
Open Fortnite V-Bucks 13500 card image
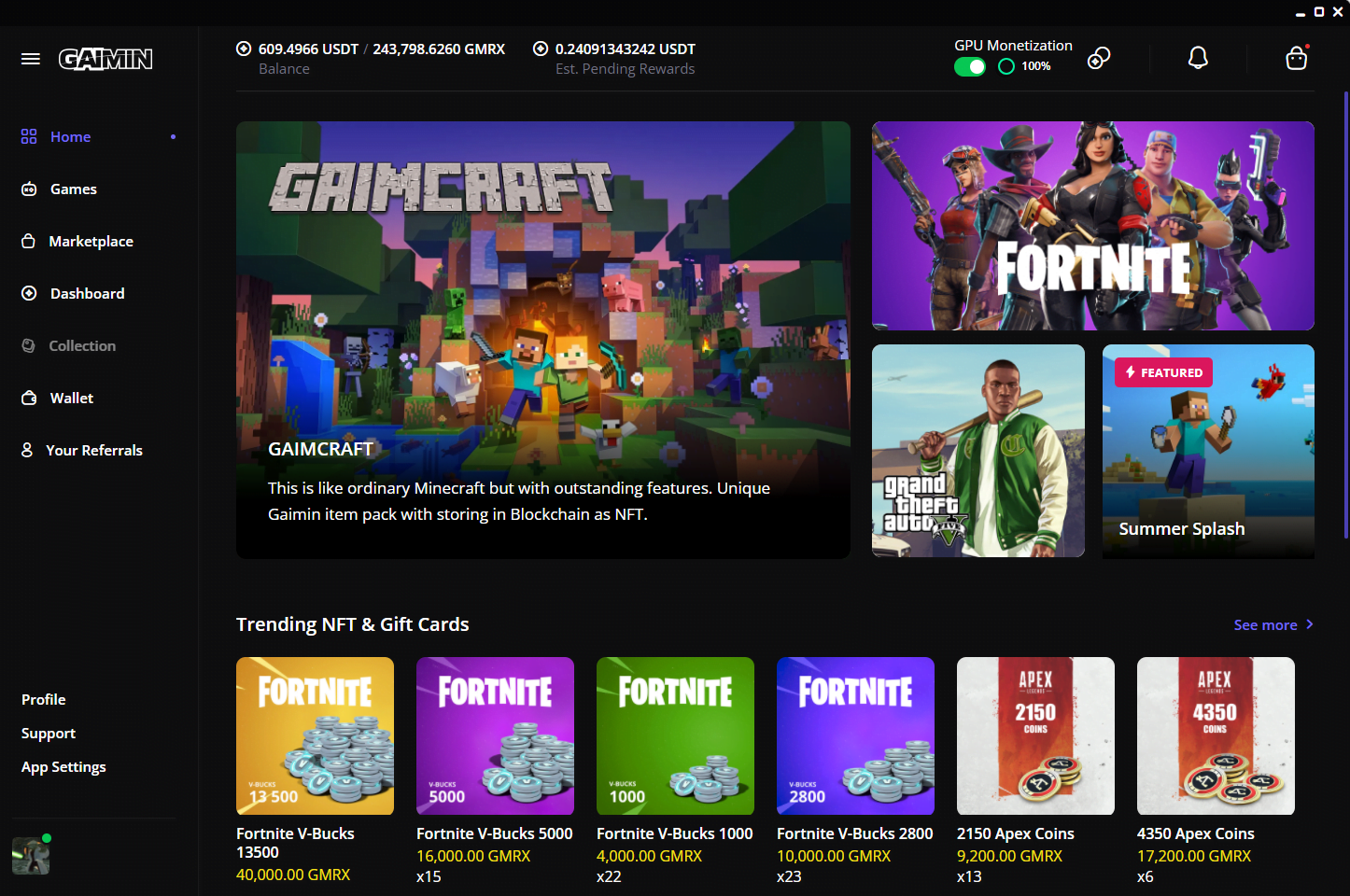315,735
